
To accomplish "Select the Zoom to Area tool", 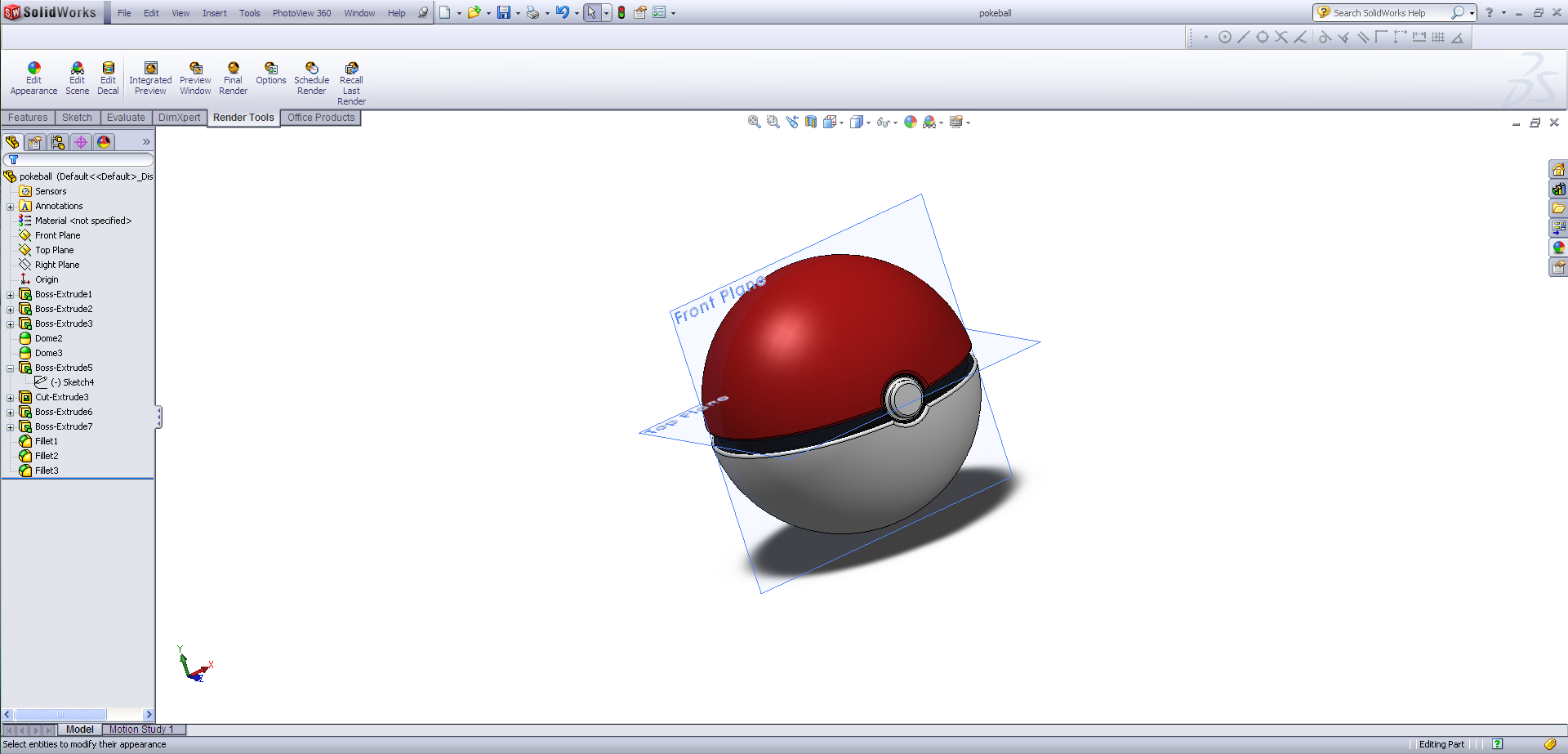I will click(773, 122).
